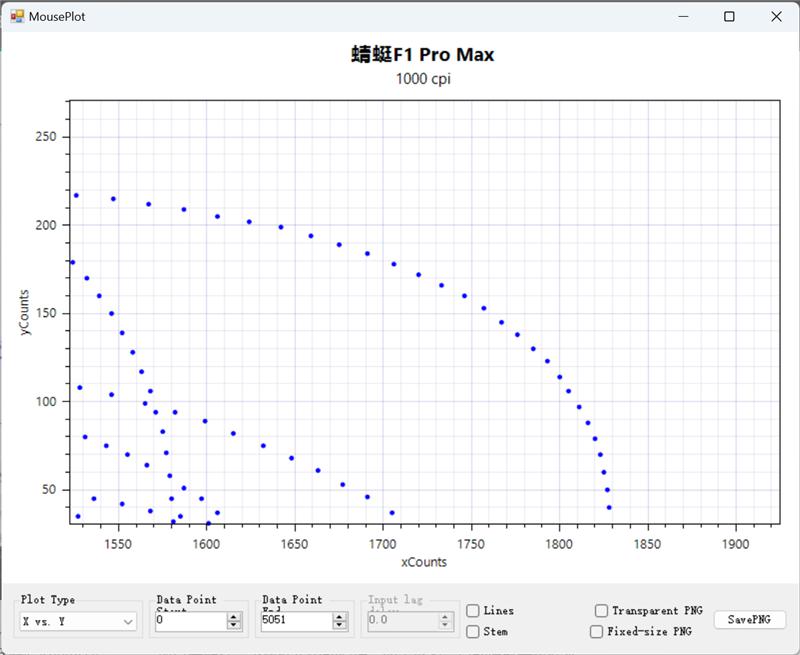Decrease the Data Point Start value
800x655 pixels.
click(234, 625)
